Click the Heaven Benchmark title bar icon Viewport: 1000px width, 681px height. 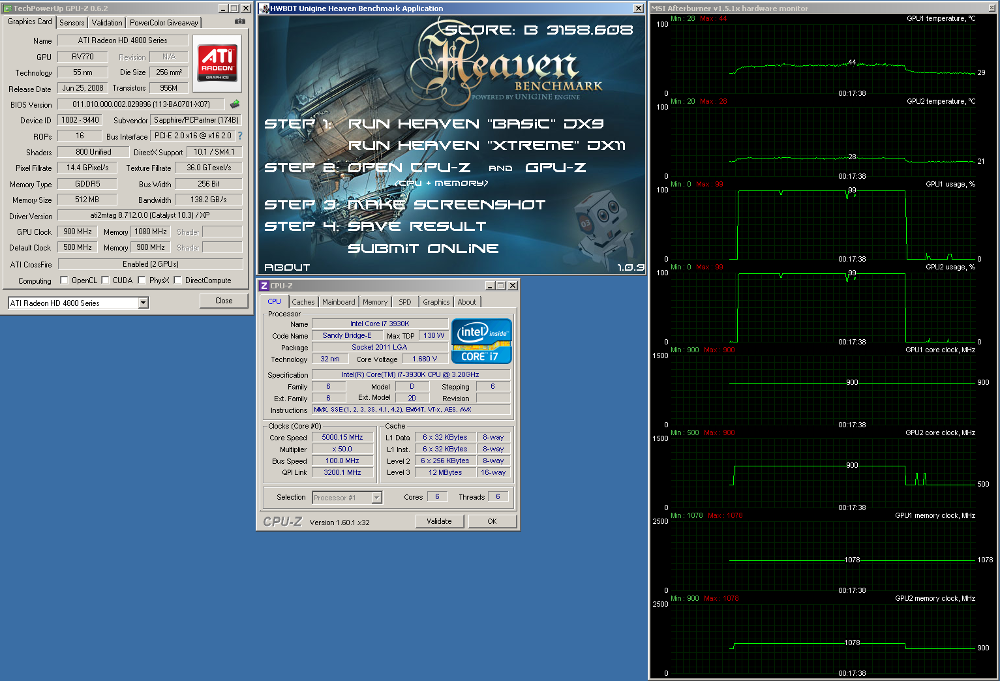[x=265, y=8]
